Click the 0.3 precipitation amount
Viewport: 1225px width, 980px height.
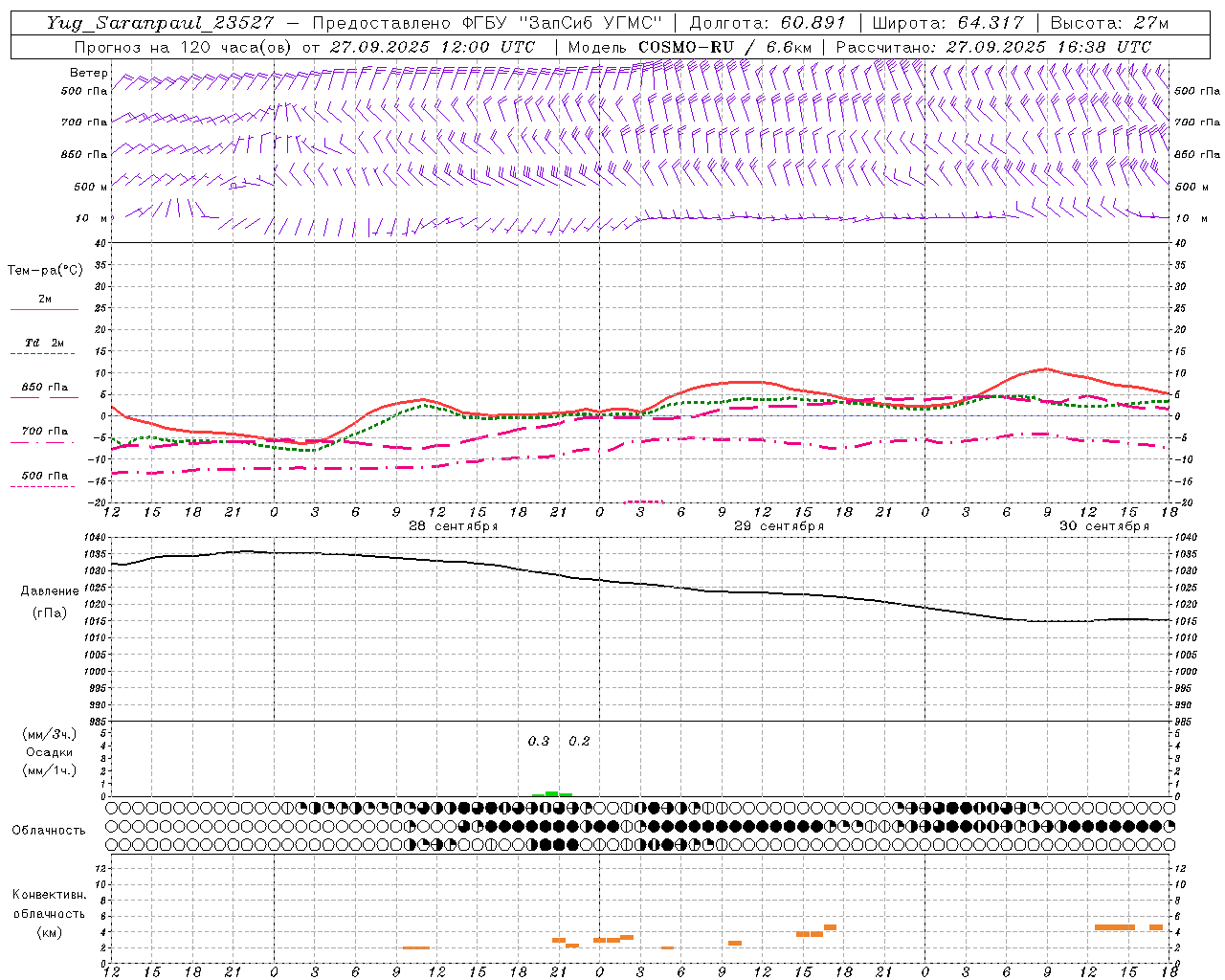(x=539, y=741)
